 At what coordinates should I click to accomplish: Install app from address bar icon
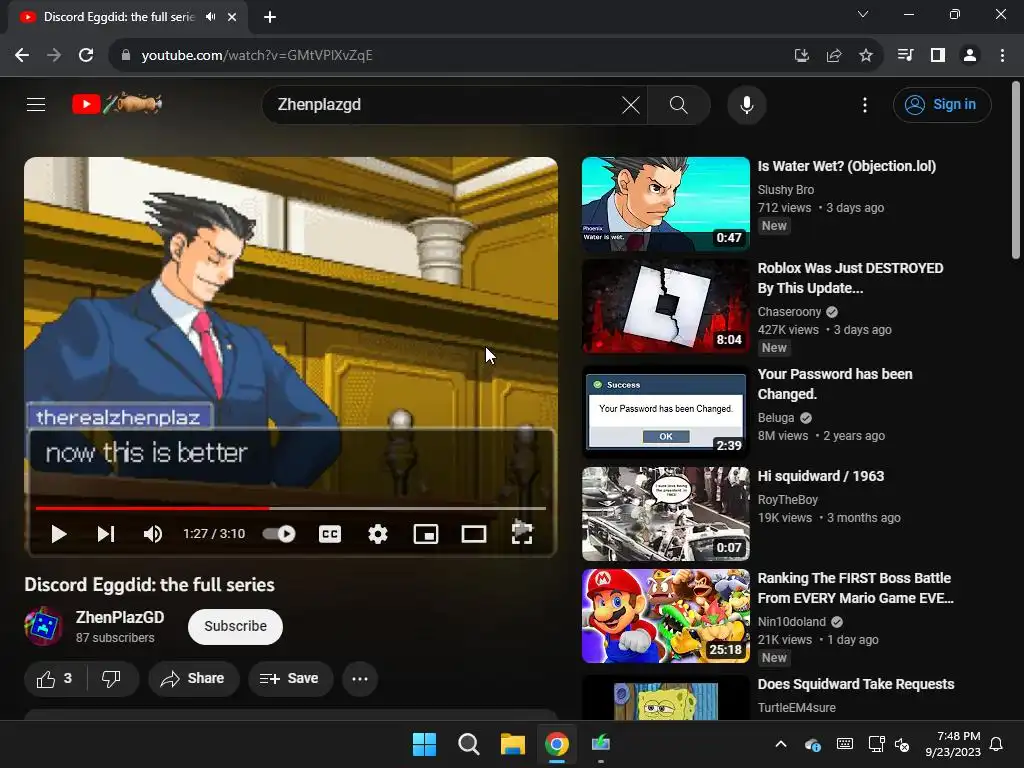[801, 56]
